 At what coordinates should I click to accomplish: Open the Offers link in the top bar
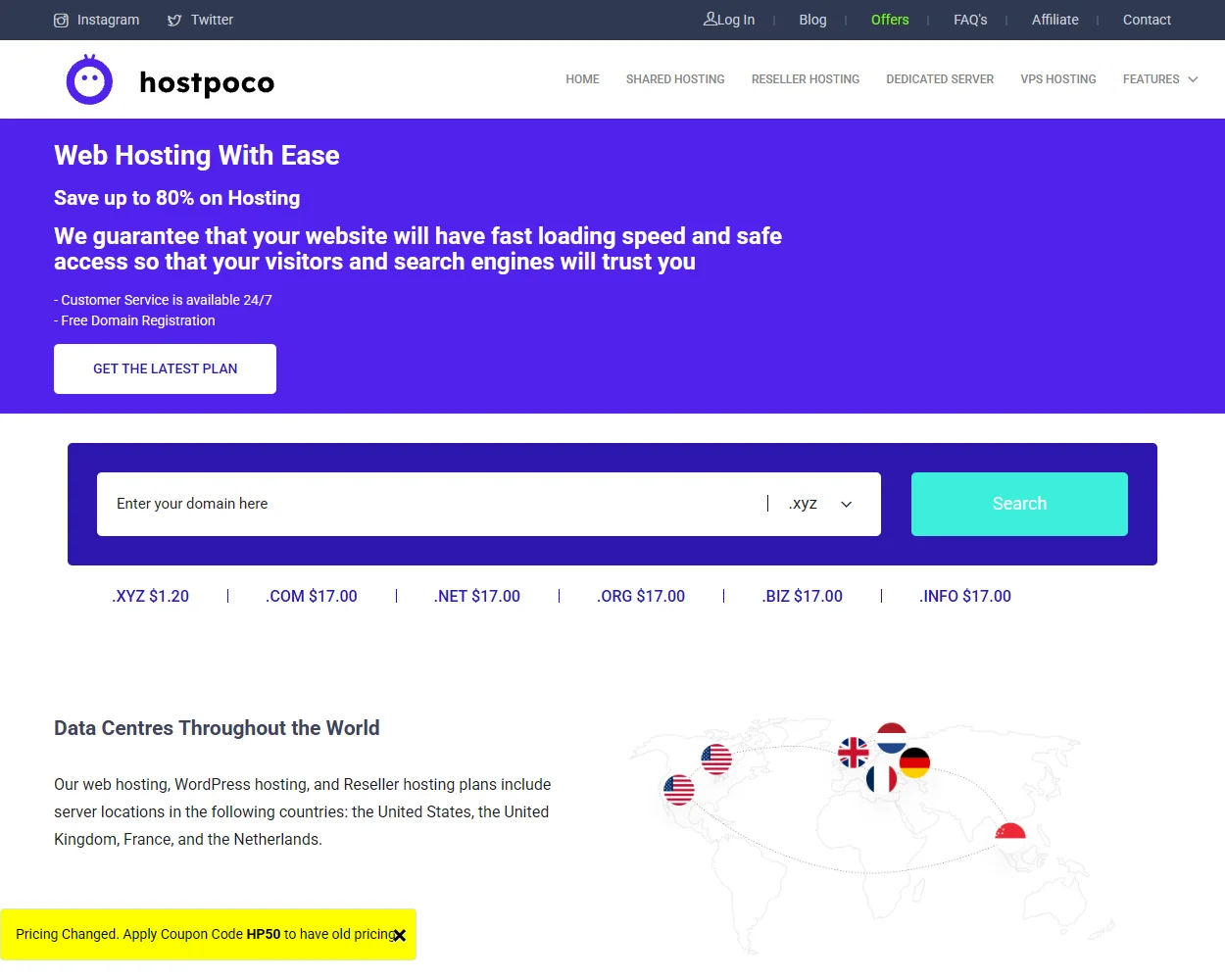click(x=890, y=20)
